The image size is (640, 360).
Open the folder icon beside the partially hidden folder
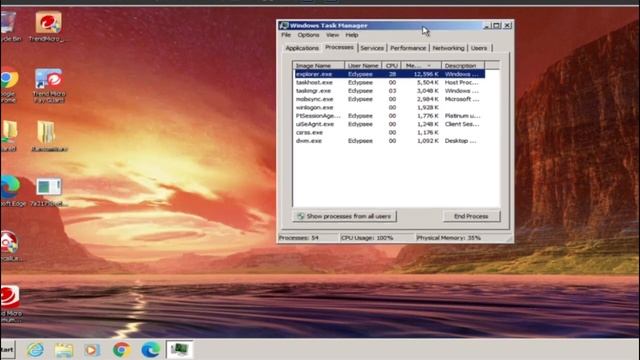[x=49, y=136]
